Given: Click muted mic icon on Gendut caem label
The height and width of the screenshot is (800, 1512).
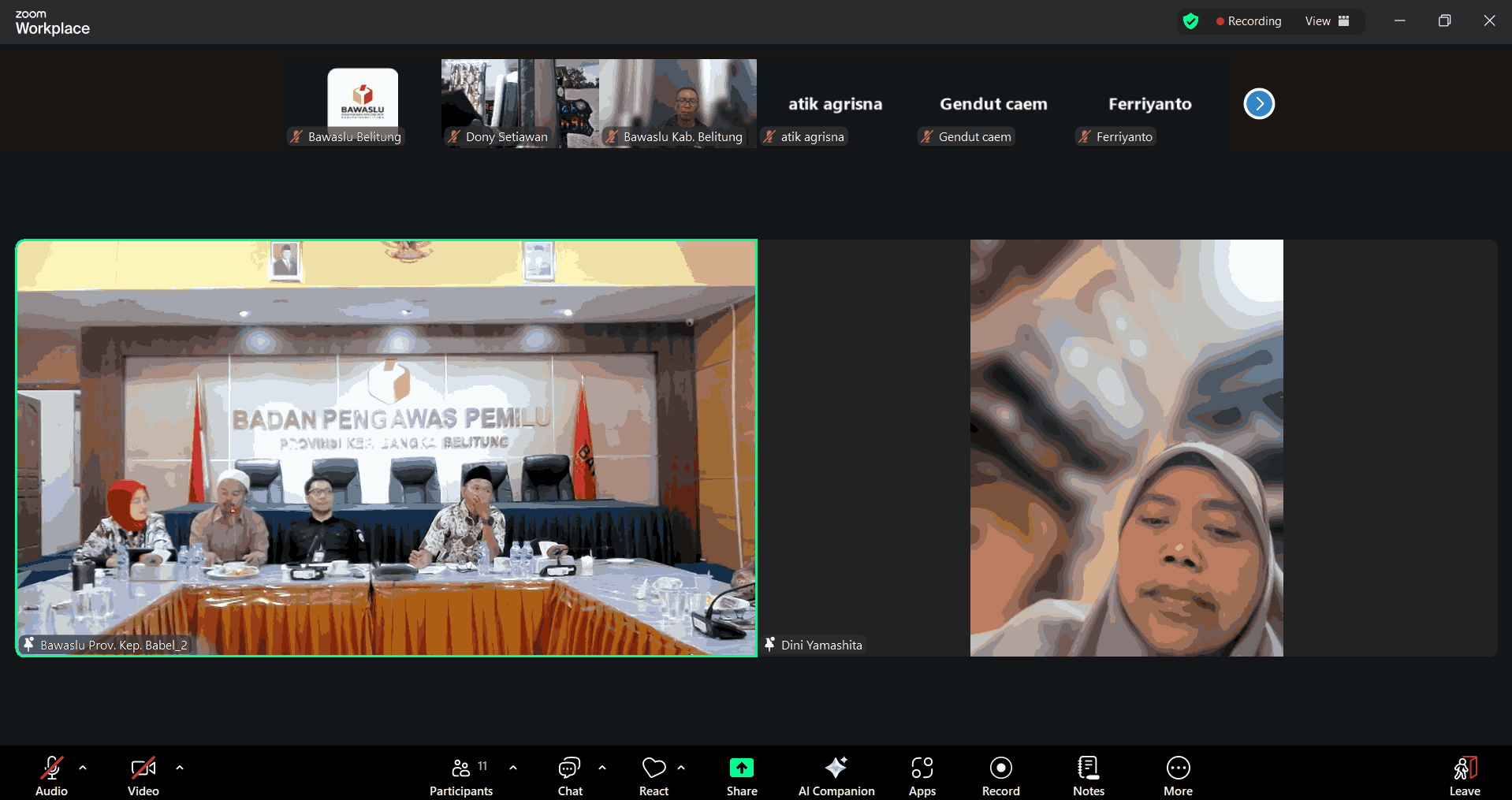Looking at the screenshot, I should (x=927, y=136).
